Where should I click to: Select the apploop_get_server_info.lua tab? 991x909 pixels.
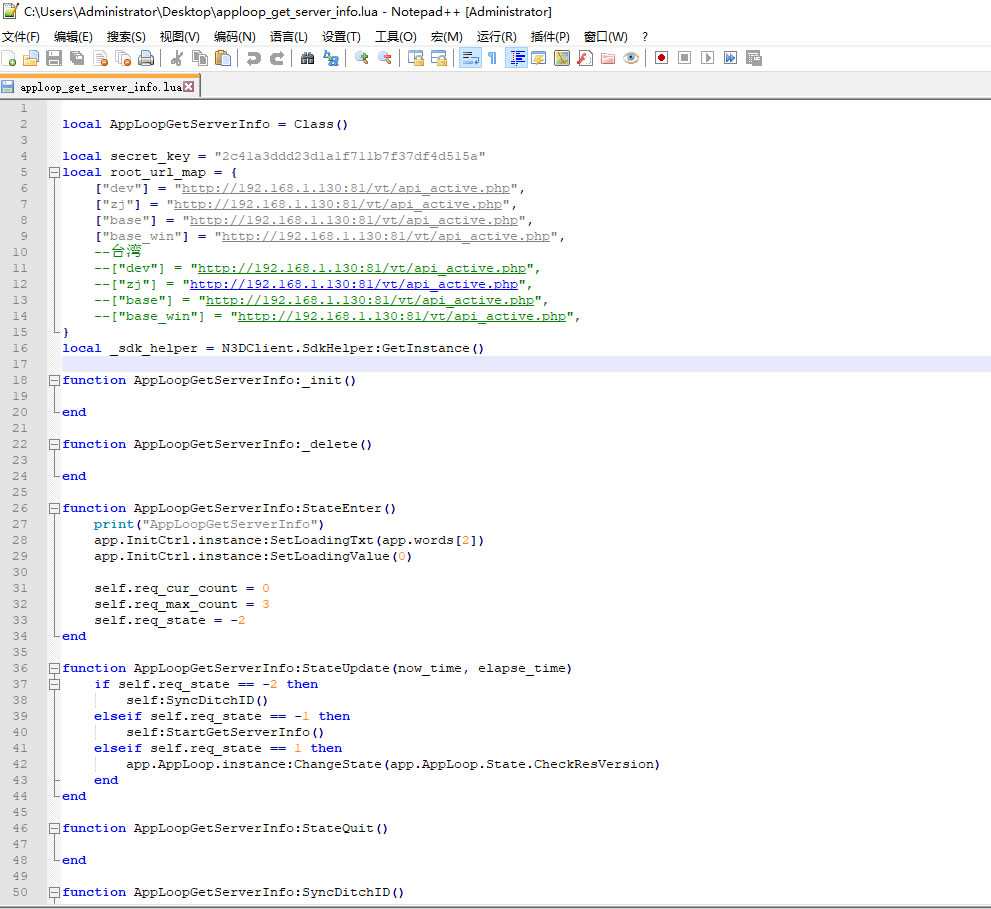point(100,87)
